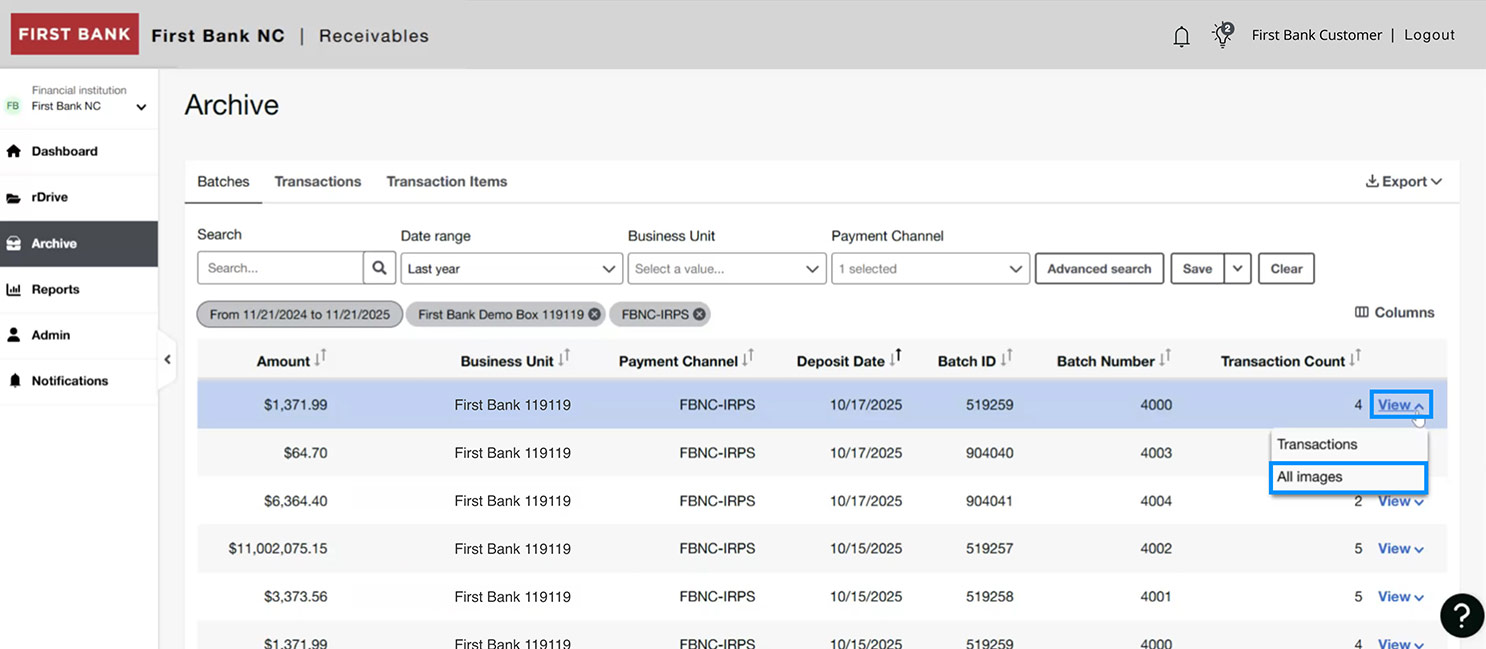Viewport: 1486px width, 649px height.
Task: Open the Date range dropdown
Action: pos(511,268)
